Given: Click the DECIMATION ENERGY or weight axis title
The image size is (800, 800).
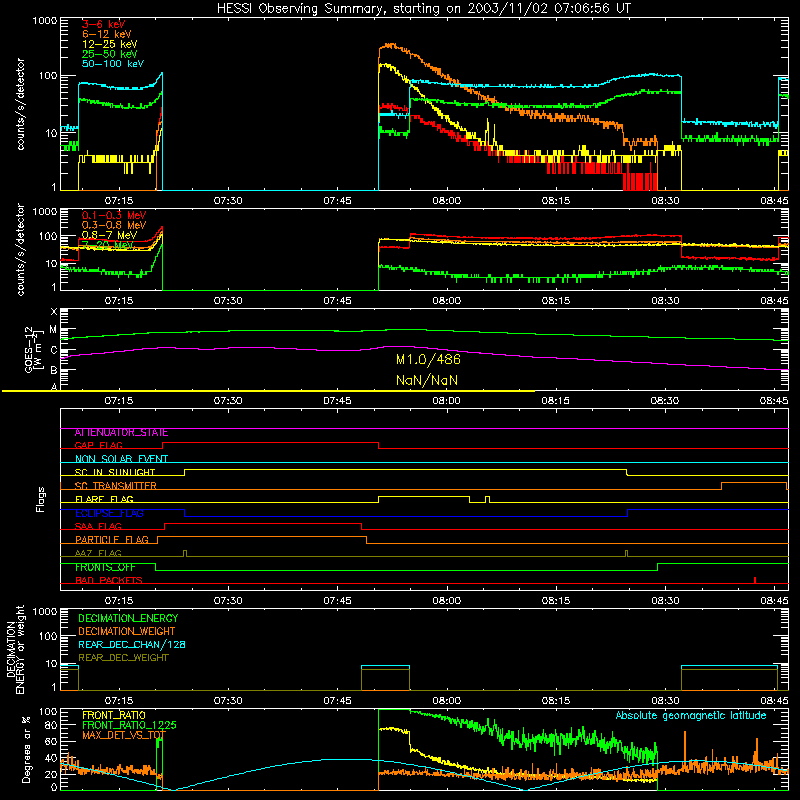Looking at the screenshot, I should (16, 649).
